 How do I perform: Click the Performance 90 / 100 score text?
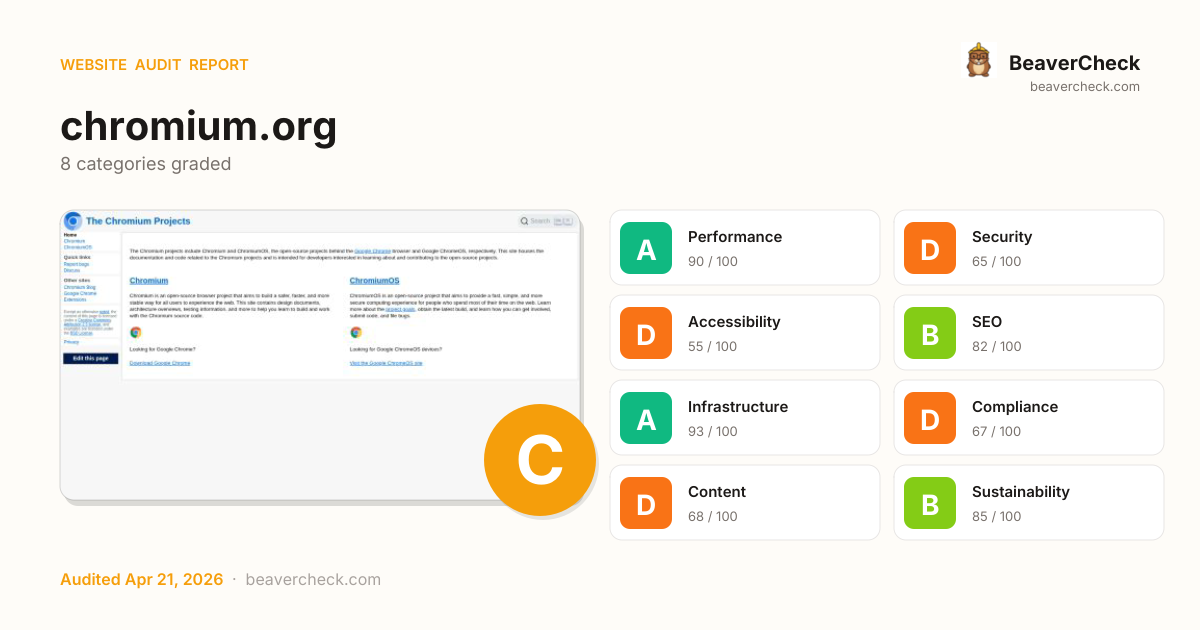pos(712,261)
